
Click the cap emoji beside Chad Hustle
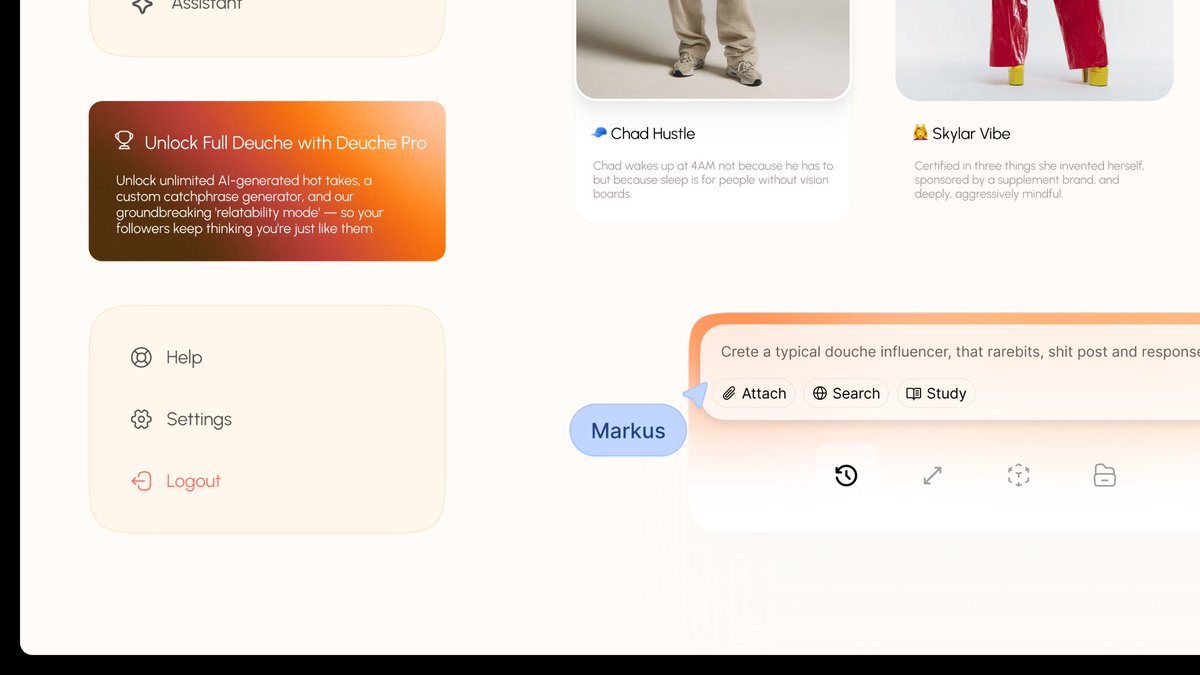pyautogui.click(x=600, y=132)
